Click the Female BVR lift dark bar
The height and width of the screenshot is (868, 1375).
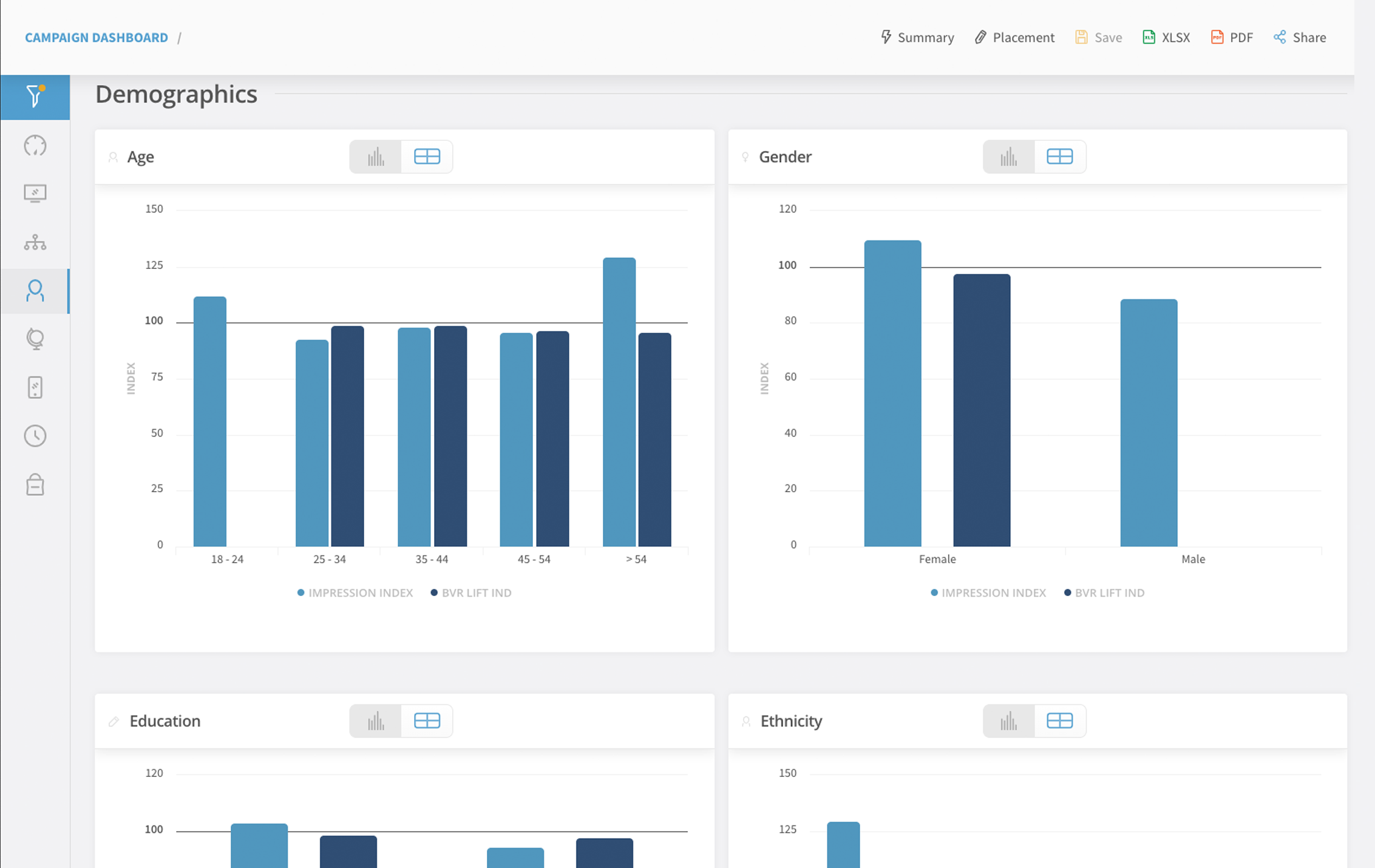982,410
